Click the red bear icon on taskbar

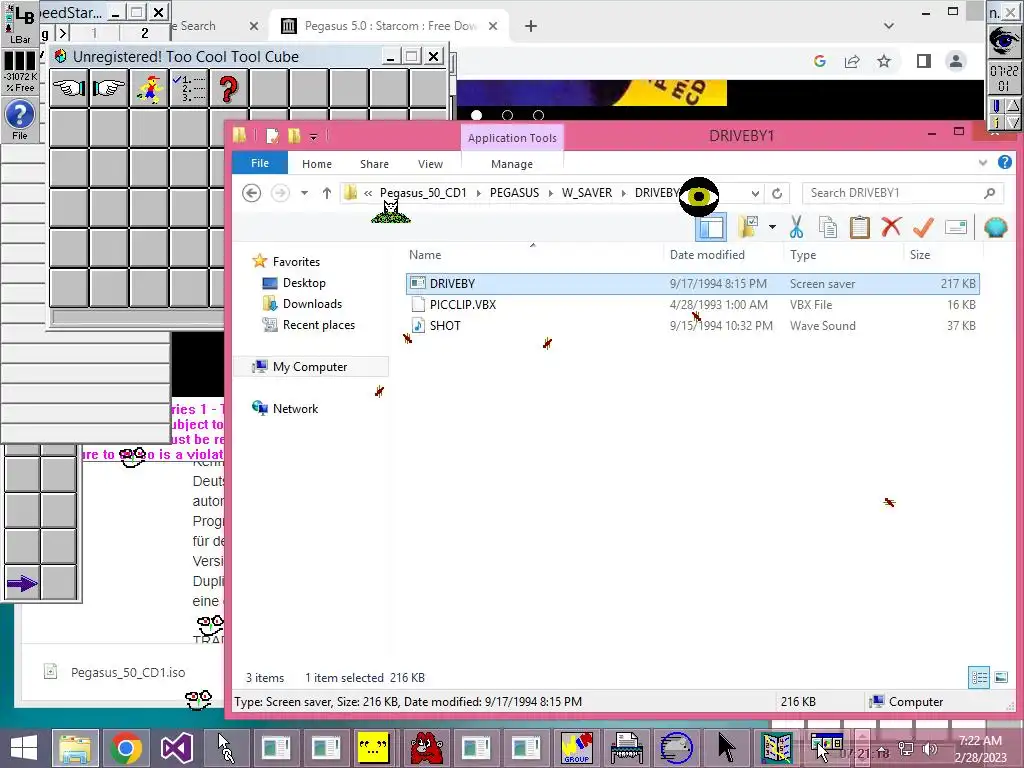(426, 748)
